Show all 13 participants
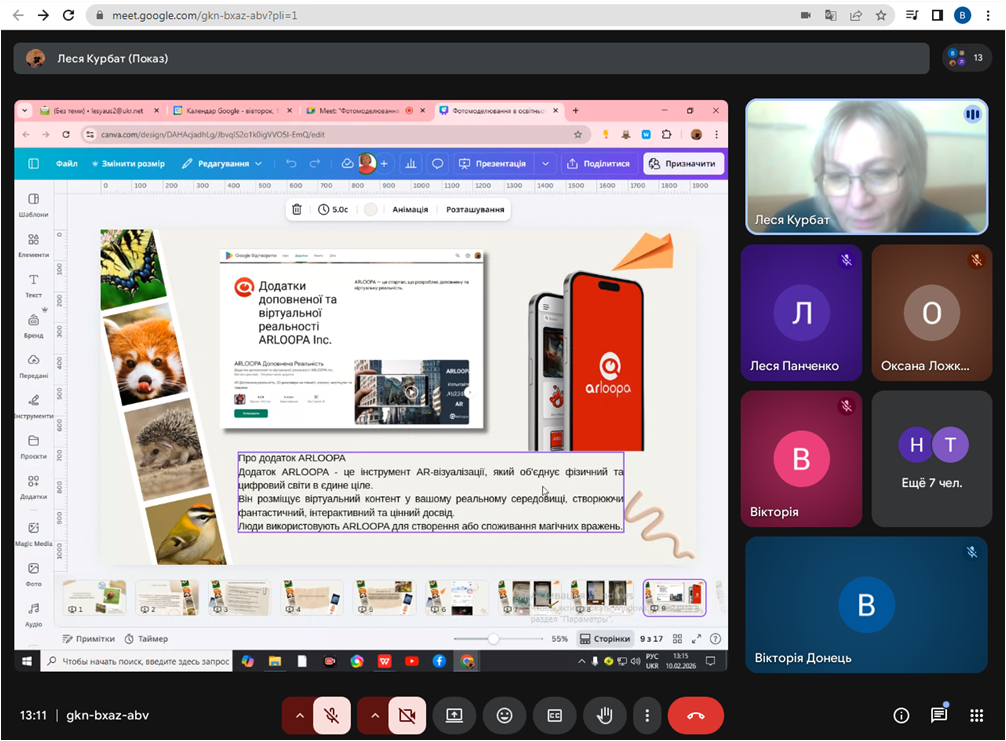The height and width of the screenshot is (741, 1006). tap(967, 58)
